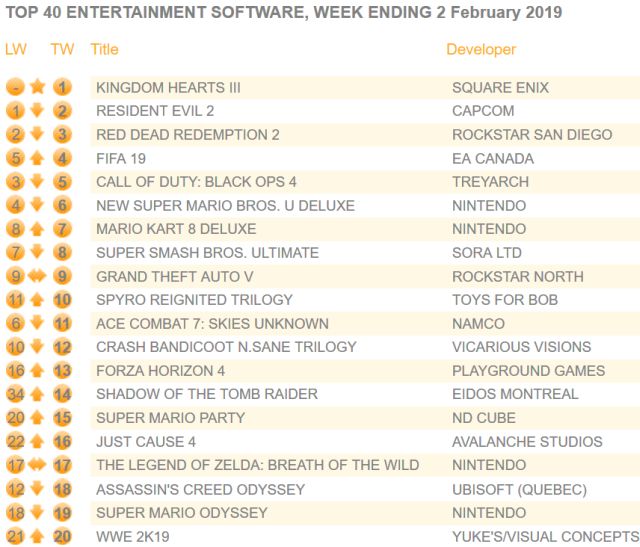The width and height of the screenshot is (640, 547).
Task: Click last-week rank badge 34
Action: pyautogui.click(x=15, y=394)
